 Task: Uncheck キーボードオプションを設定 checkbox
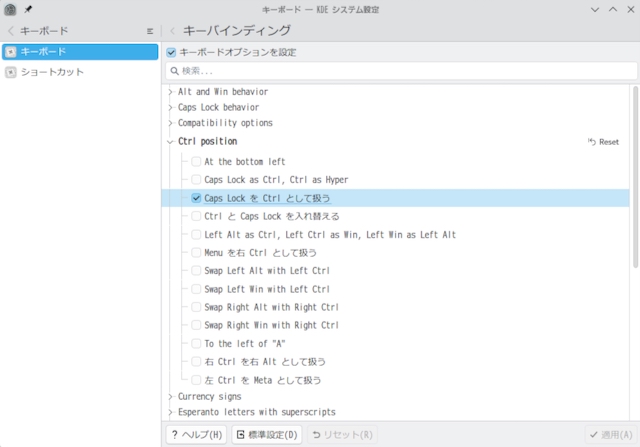coord(172,52)
